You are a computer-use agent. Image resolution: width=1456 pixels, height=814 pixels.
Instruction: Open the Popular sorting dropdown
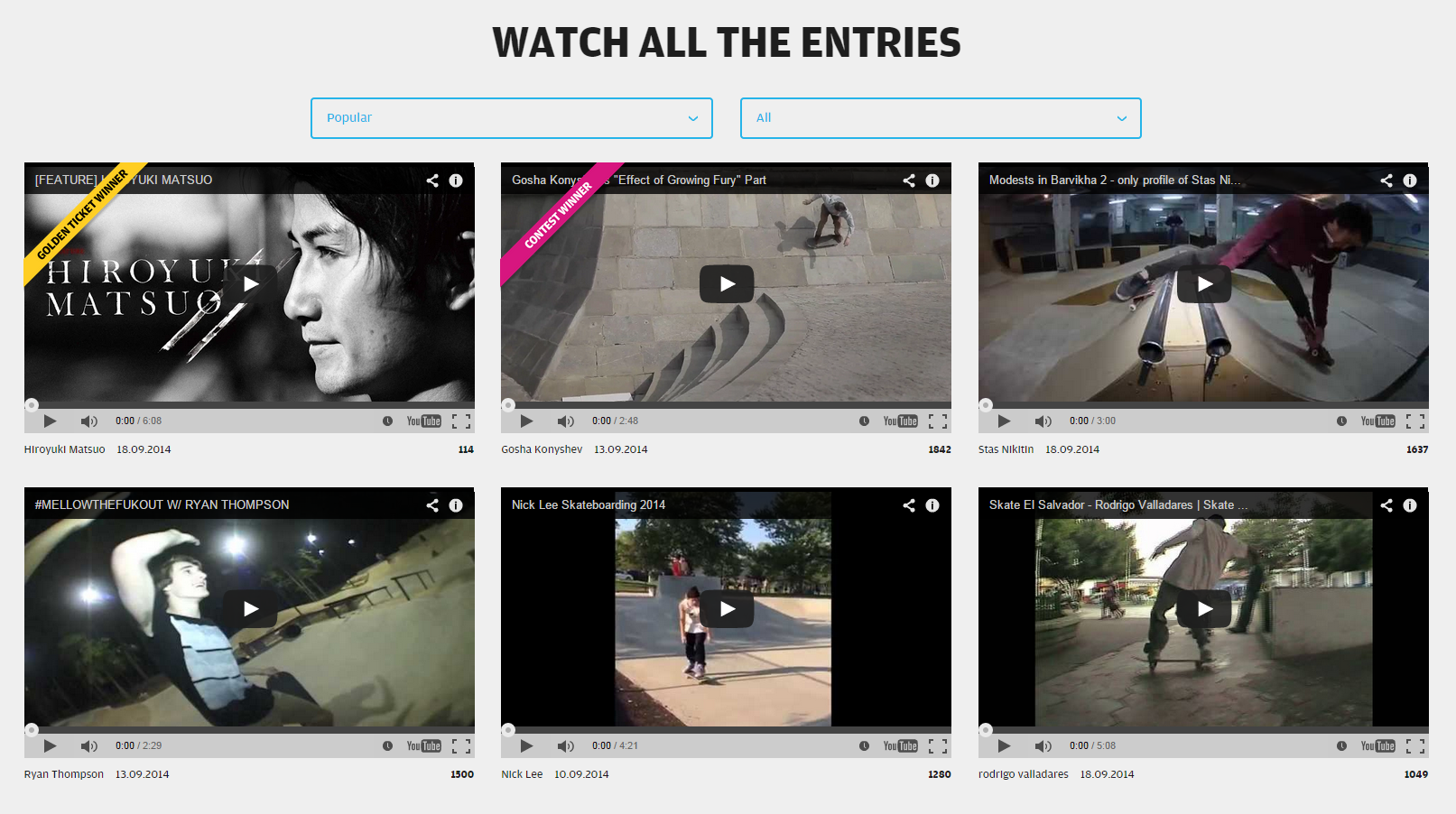click(x=512, y=118)
